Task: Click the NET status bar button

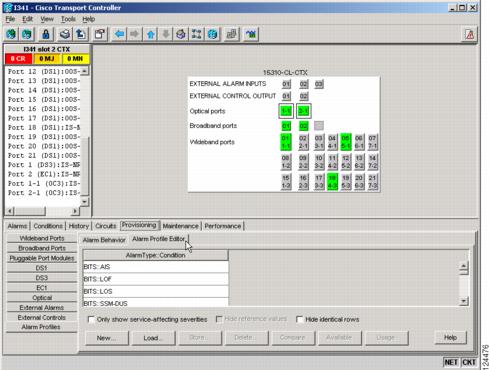Action: tap(451, 362)
